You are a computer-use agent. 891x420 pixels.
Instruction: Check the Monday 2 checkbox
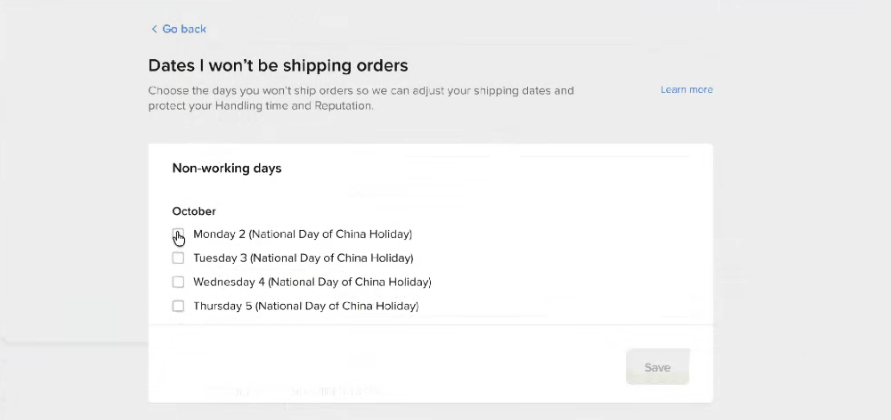tap(178, 235)
